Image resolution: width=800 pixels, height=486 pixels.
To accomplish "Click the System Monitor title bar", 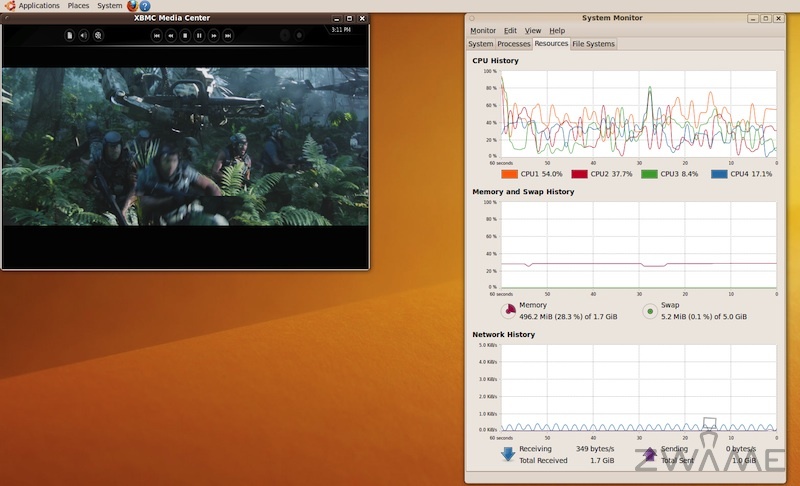I will pyautogui.click(x=612, y=18).
